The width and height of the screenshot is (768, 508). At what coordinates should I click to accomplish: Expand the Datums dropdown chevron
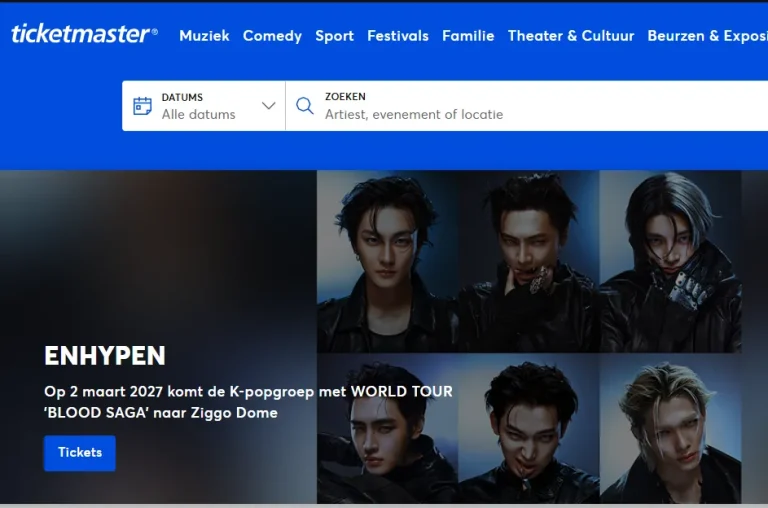pos(268,105)
